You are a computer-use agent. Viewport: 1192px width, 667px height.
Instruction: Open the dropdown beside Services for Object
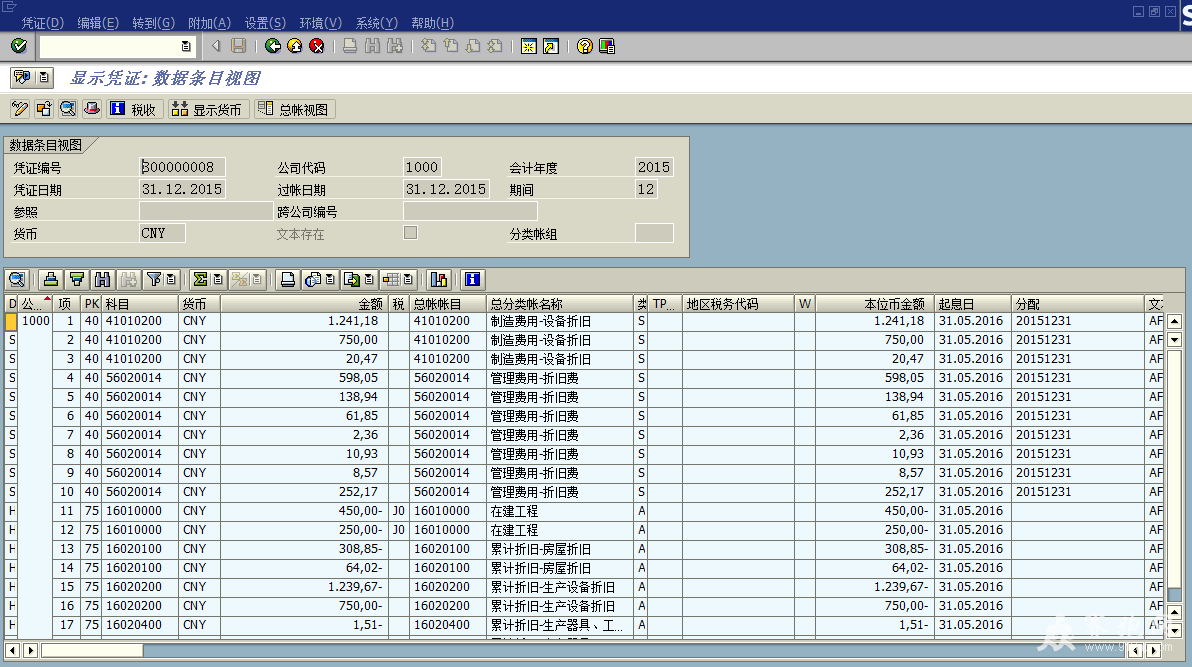click(x=44, y=77)
